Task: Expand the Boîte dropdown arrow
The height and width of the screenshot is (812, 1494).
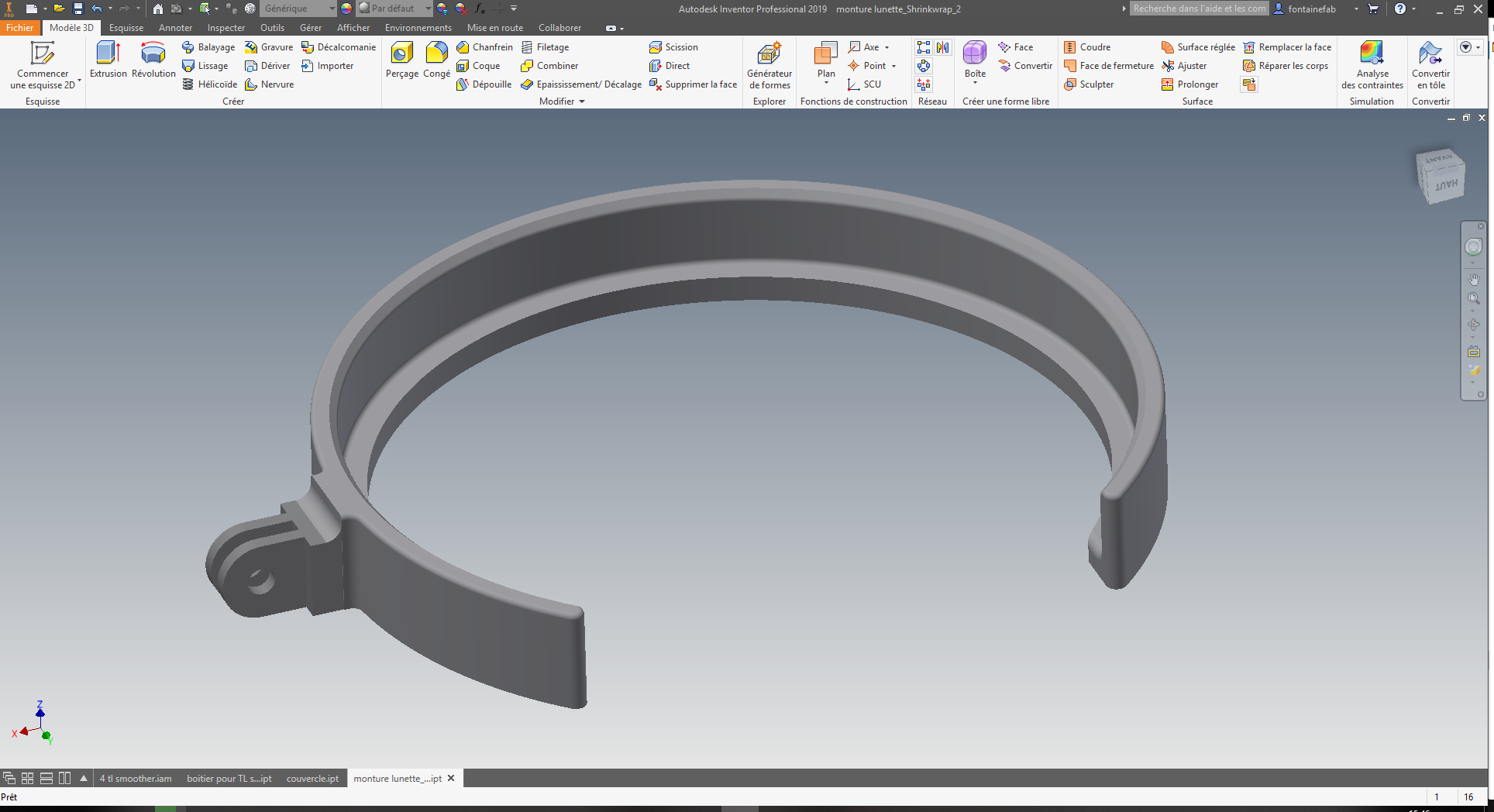Action: (x=975, y=82)
